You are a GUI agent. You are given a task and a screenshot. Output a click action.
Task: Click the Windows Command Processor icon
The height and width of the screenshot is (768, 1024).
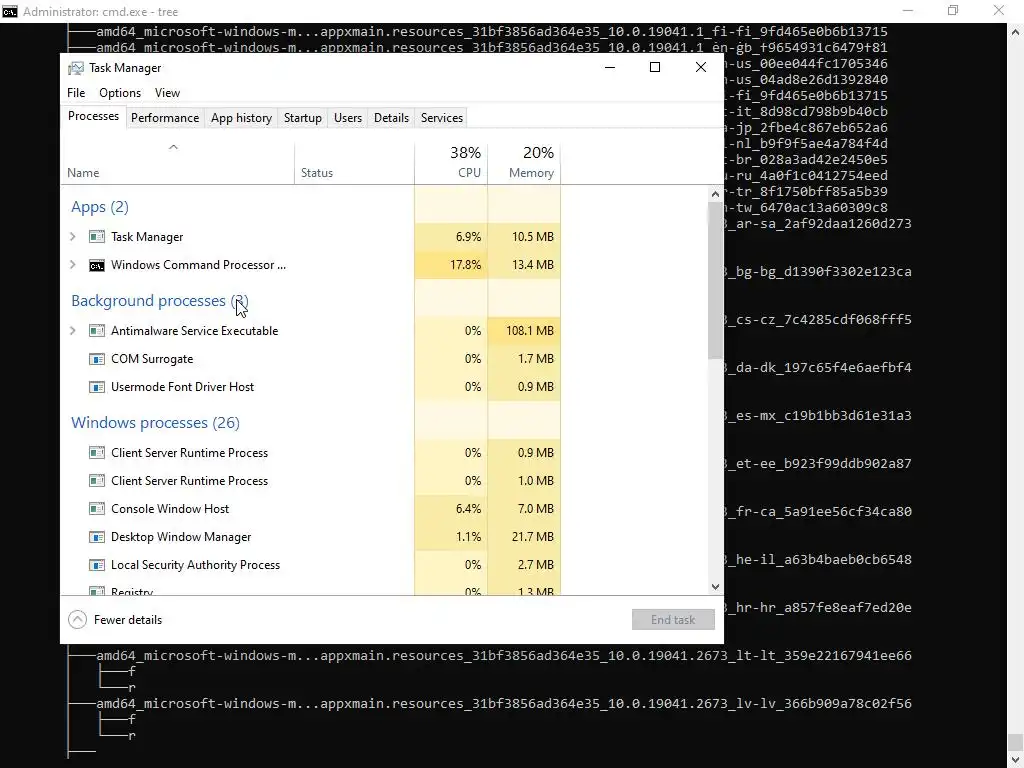tap(97, 265)
